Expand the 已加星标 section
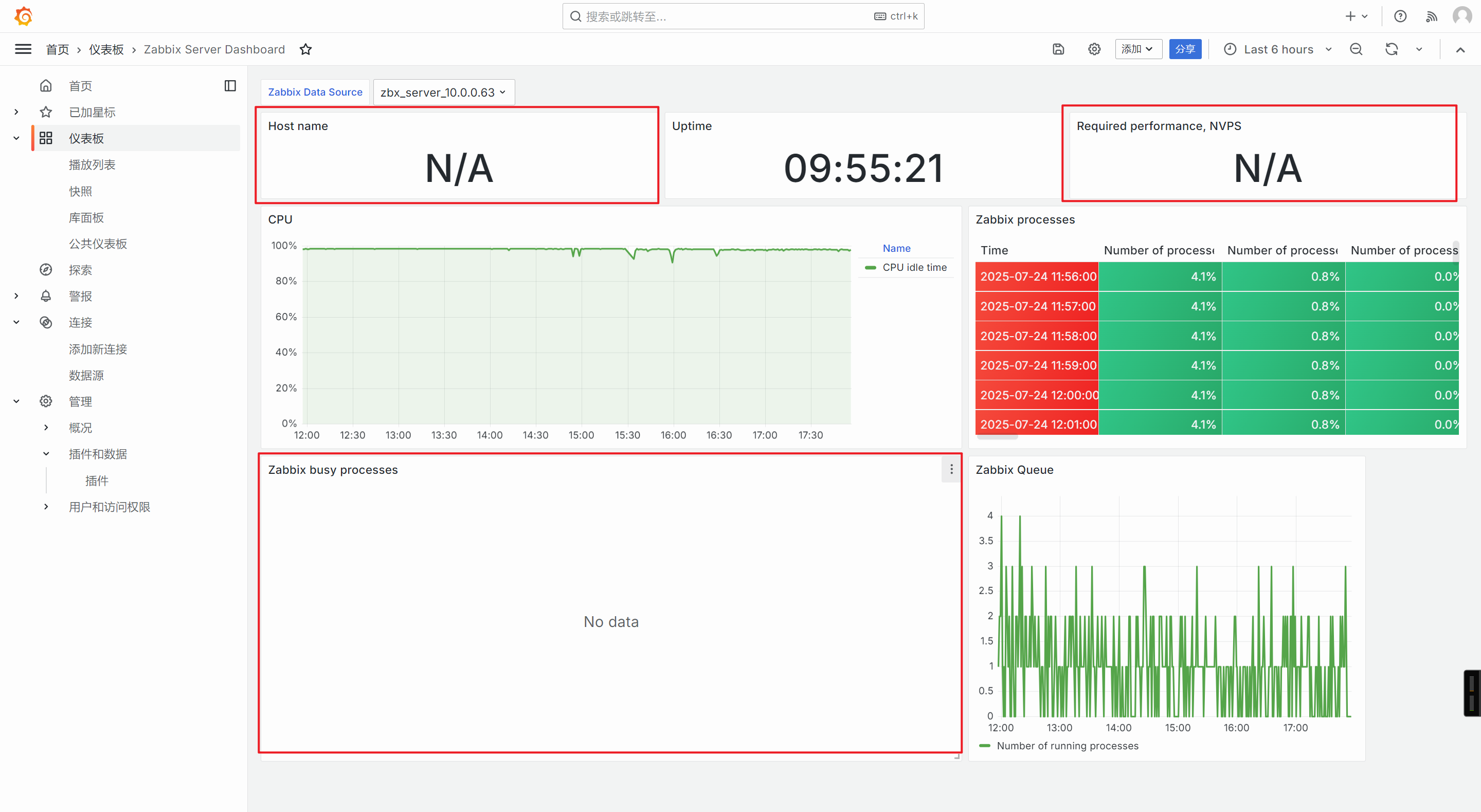The image size is (1481, 812). (16, 112)
